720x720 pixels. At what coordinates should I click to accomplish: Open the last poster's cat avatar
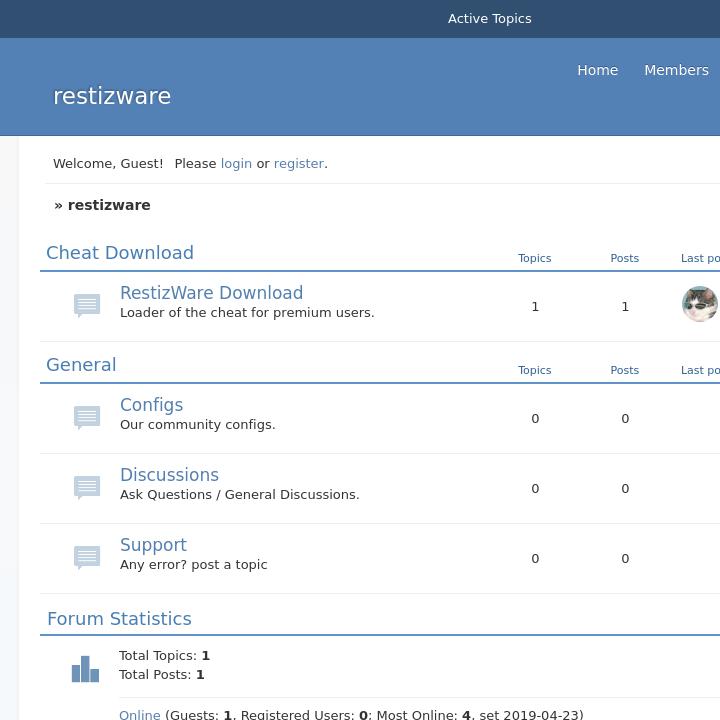pyautogui.click(x=700, y=304)
